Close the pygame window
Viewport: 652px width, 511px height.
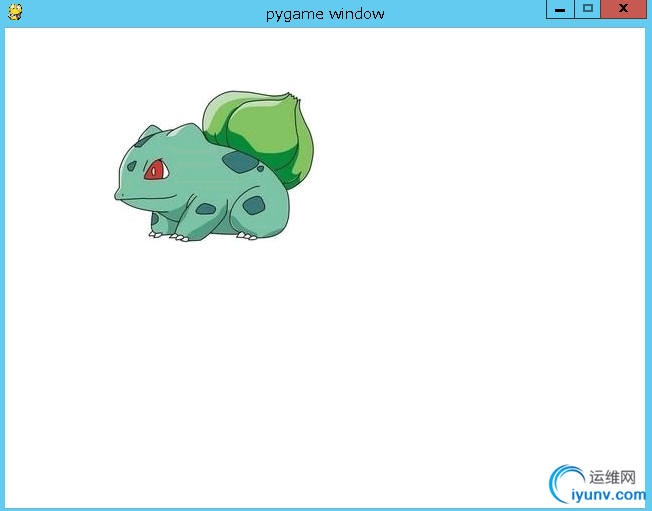point(623,9)
